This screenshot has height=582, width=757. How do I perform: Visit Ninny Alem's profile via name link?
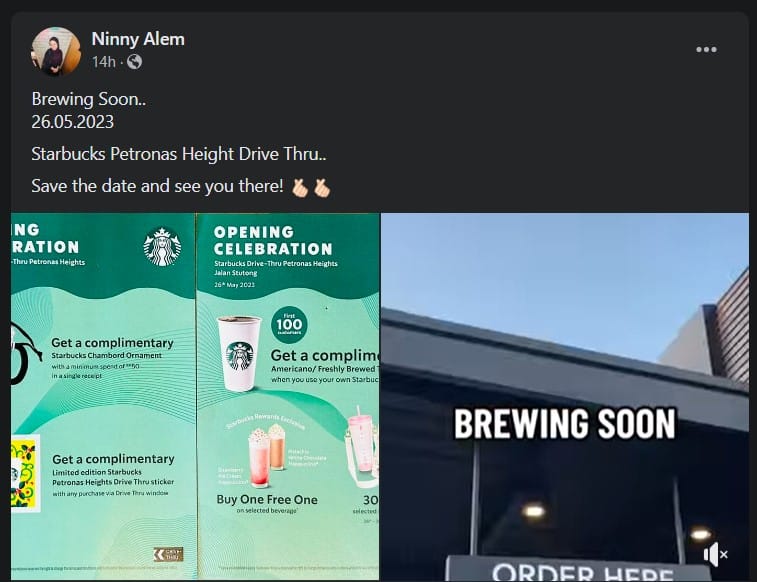click(138, 39)
